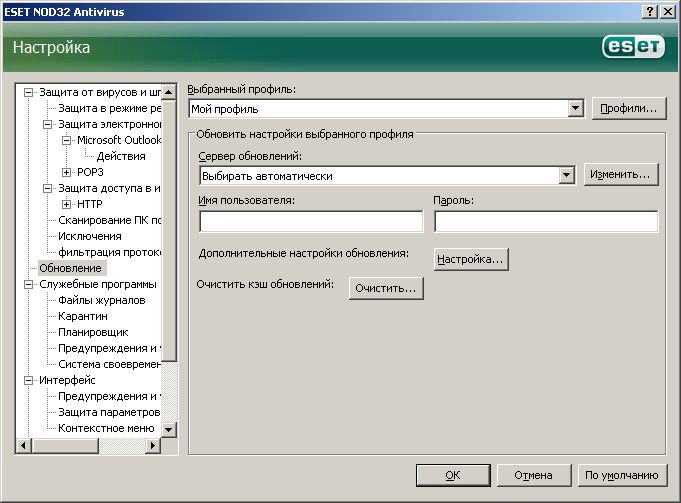Confirm settings with ОК
Image resolution: width=681 pixels, height=503 pixels.
tap(453, 475)
